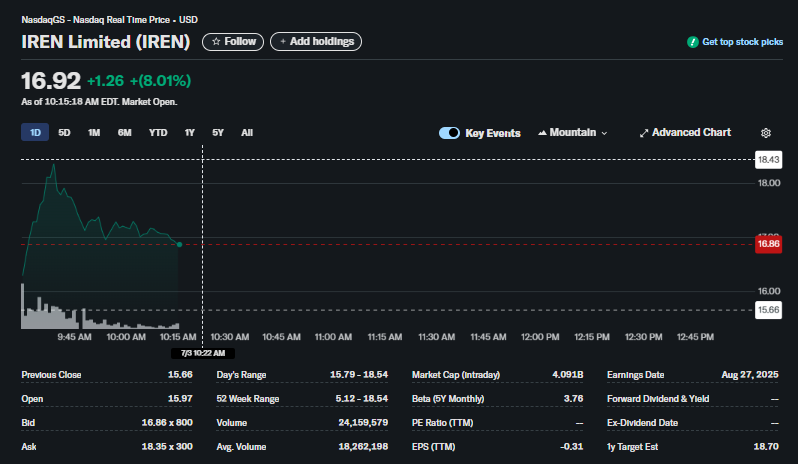Toggle Key Events switch off

pos(449,133)
